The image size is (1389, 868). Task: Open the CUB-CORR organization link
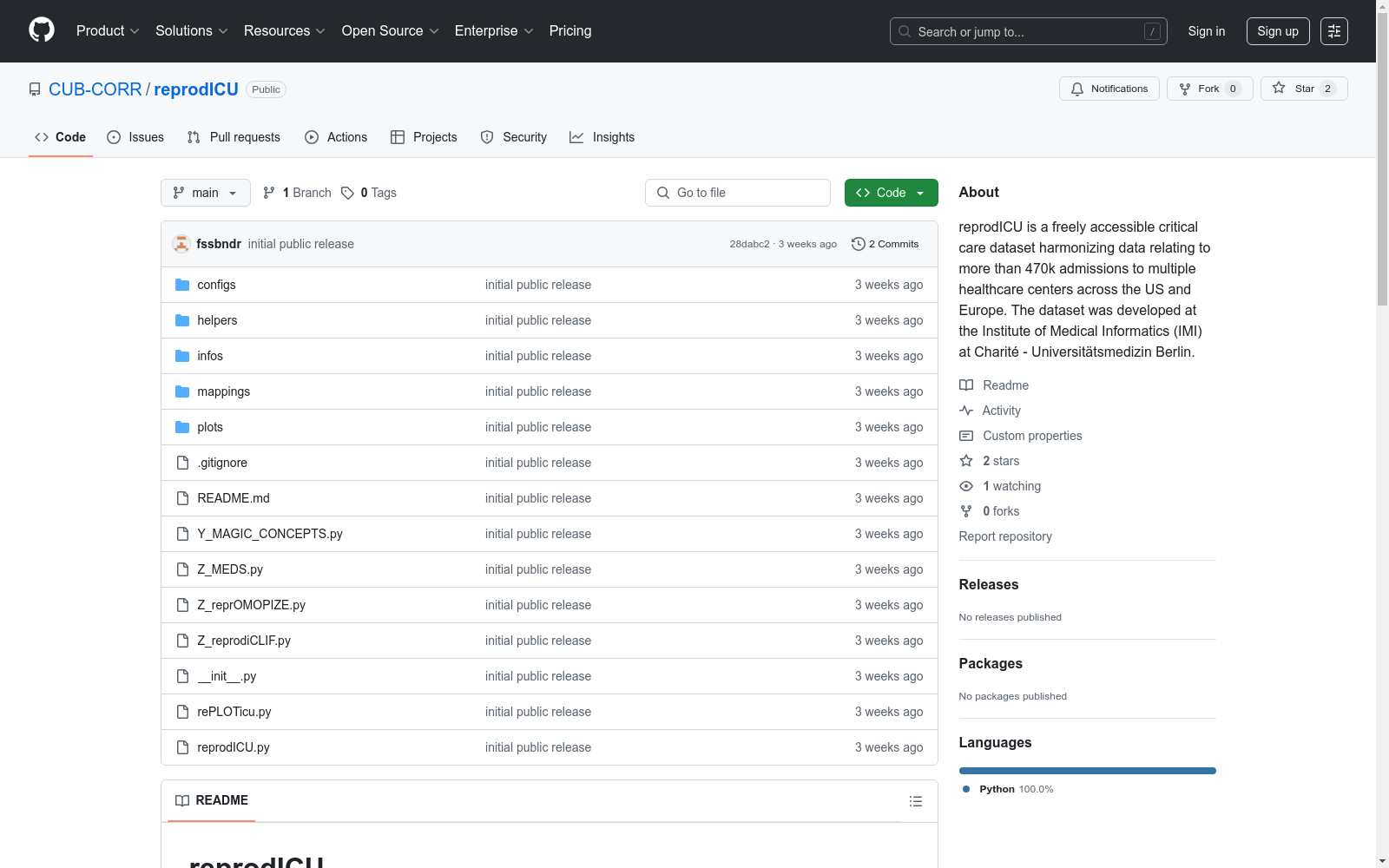(95, 89)
